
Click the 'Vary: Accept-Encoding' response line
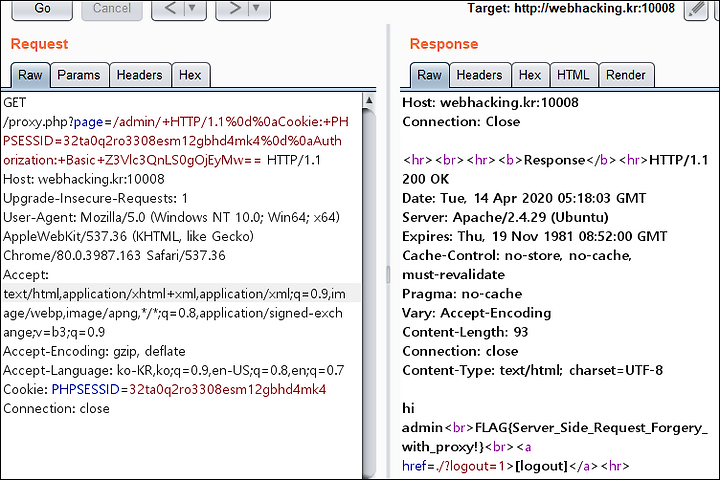pyautogui.click(x=477, y=313)
